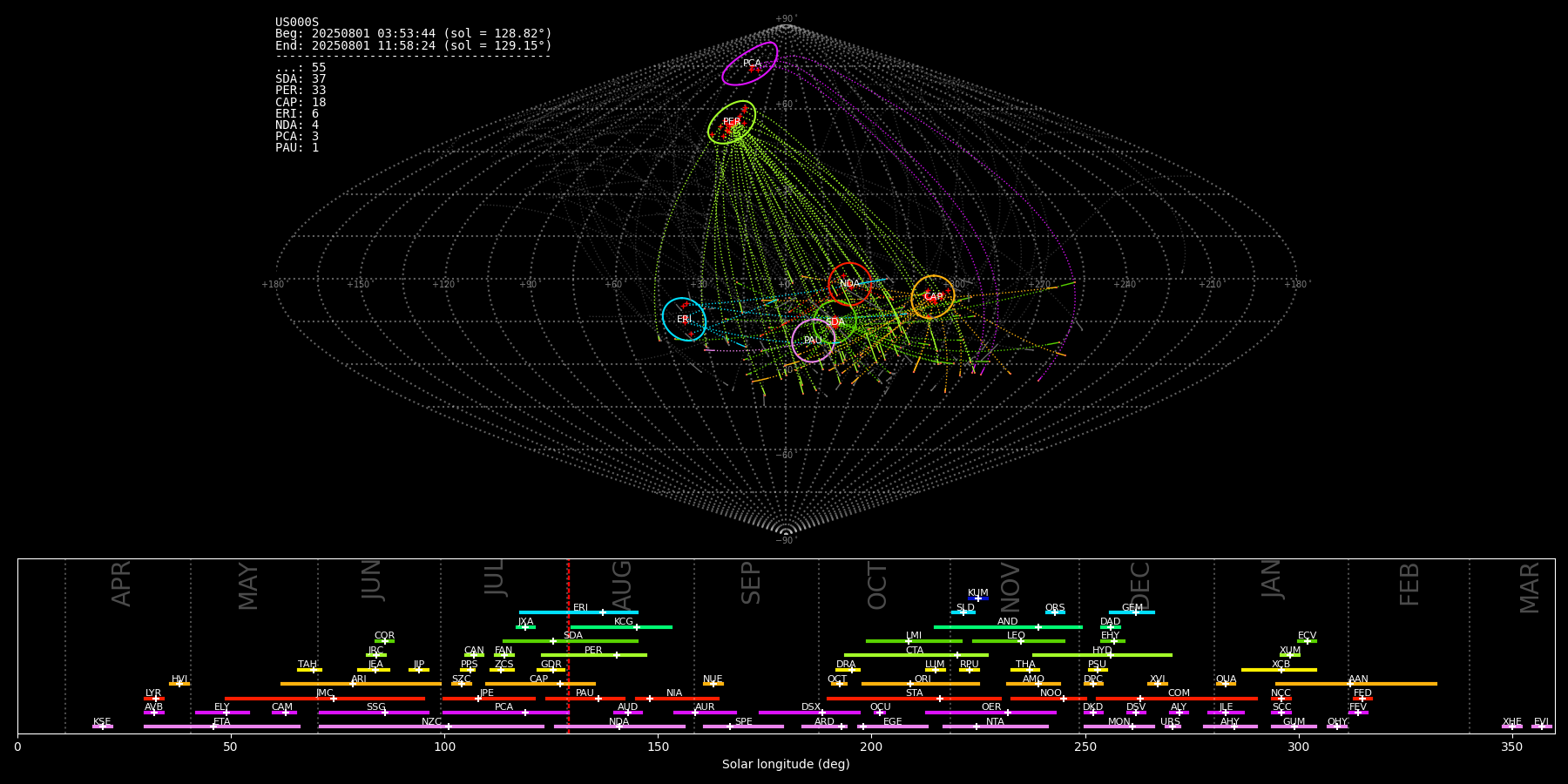The width and height of the screenshot is (1568, 784).
Task: Select the "Beg: 20250801 03:53:44" line
Action: [x=414, y=34]
